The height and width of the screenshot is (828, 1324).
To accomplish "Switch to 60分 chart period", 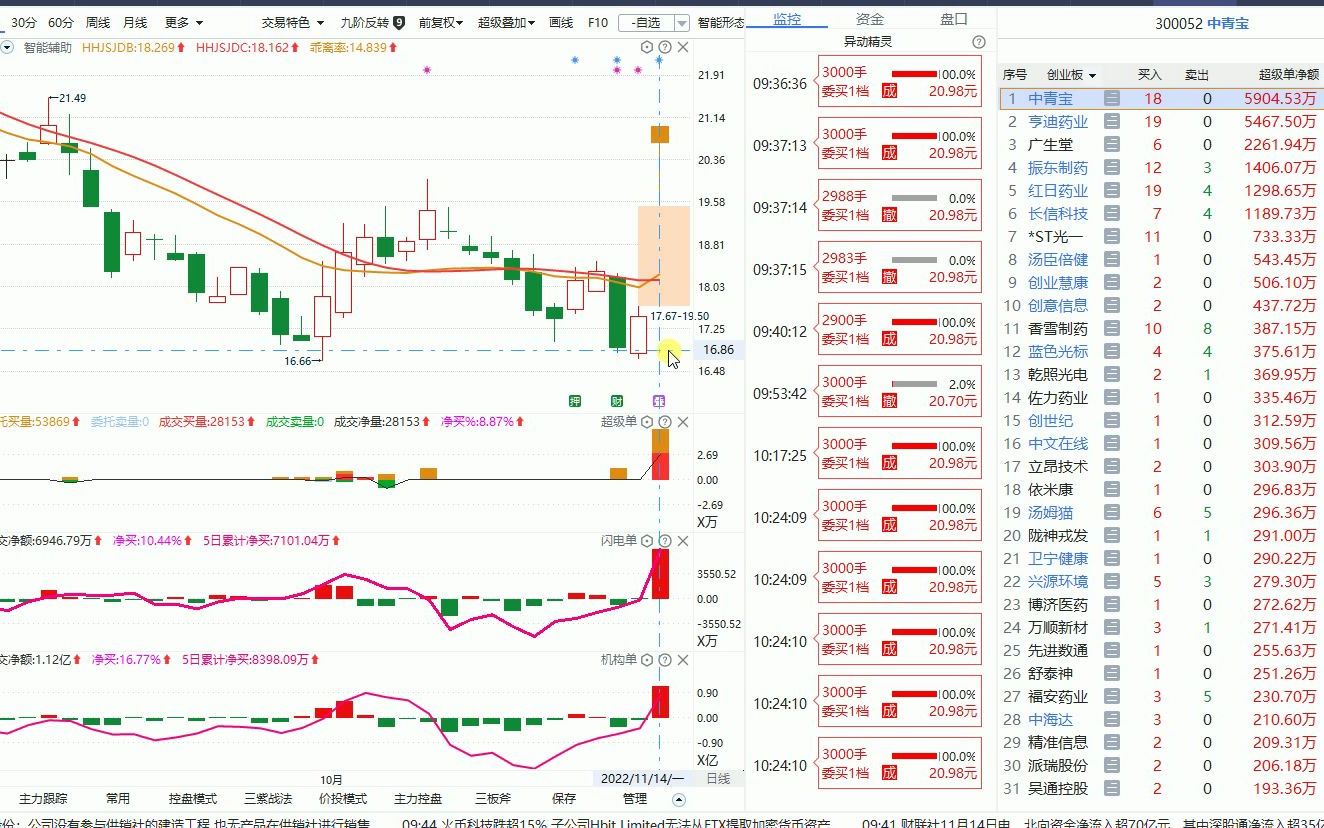I will click(x=61, y=22).
